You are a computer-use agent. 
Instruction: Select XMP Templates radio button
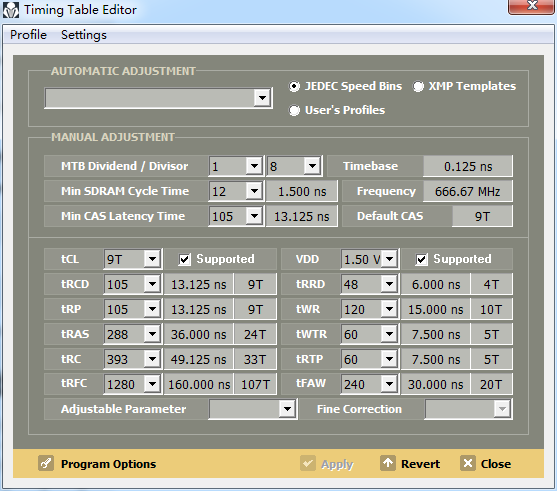(418, 86)
